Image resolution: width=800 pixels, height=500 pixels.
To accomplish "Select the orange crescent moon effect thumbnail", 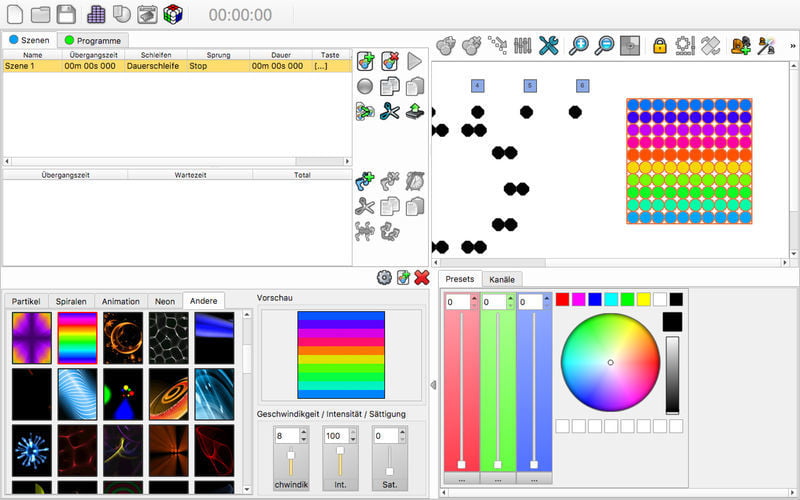I will 123,338.
